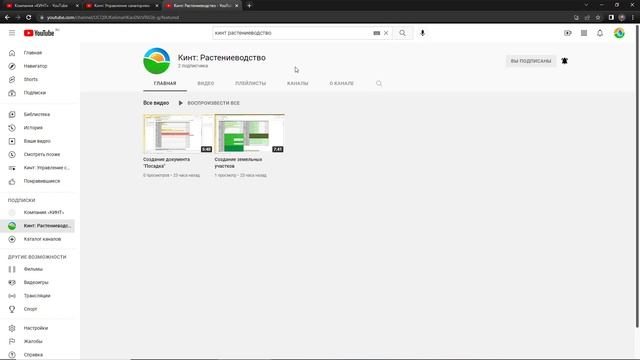Switch to the ВИДЕО channel tab
The width and height of the screenshot is (640, 360).
[206, 83]
